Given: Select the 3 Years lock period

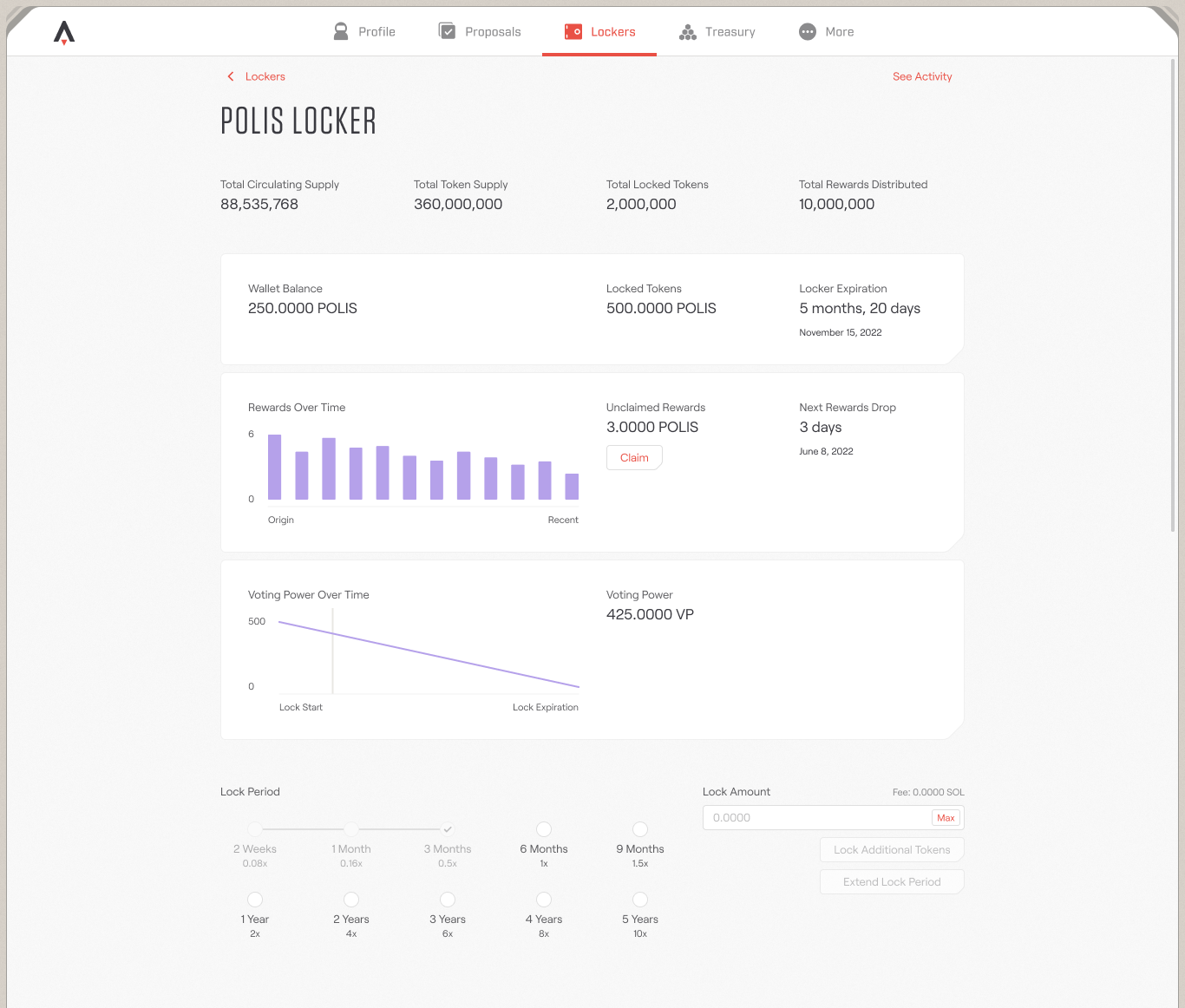Looking at the screenshot, I should (448, 900).
